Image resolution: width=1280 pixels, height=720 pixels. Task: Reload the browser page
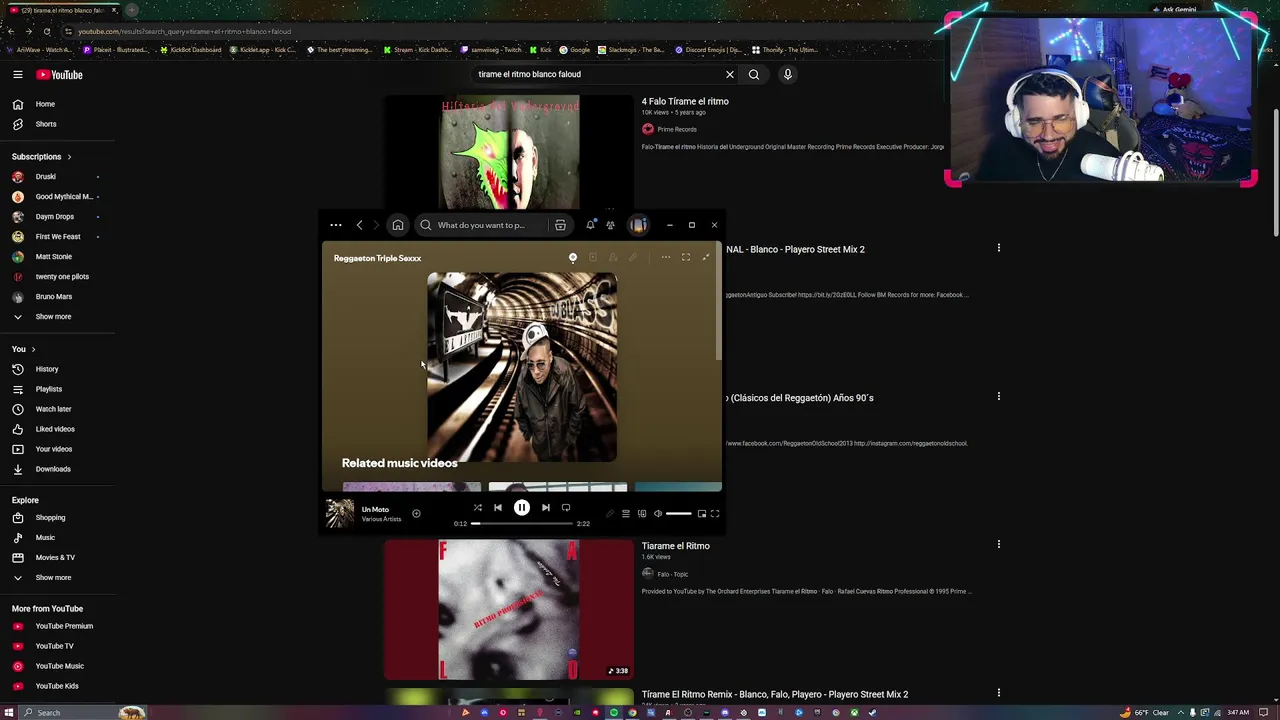(47, 31)
